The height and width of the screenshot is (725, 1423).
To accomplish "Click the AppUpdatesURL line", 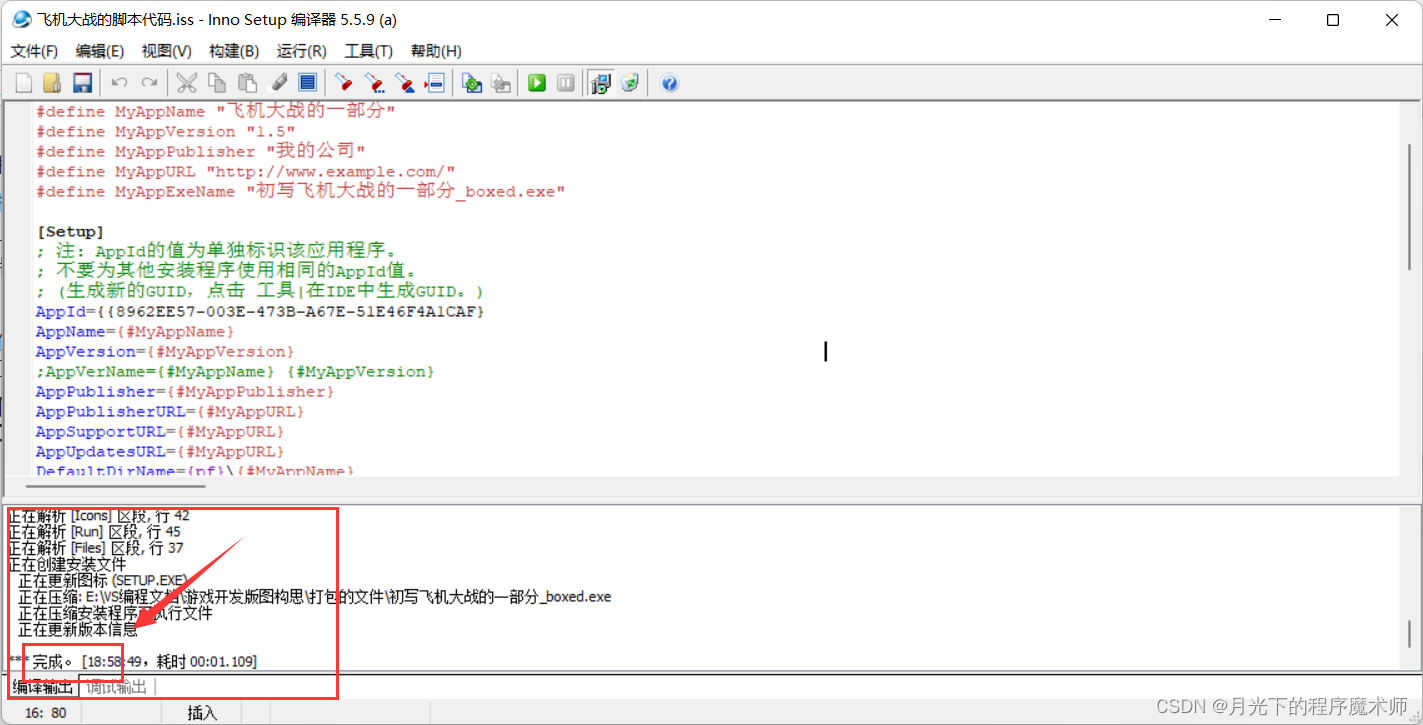I will [160, 451].
